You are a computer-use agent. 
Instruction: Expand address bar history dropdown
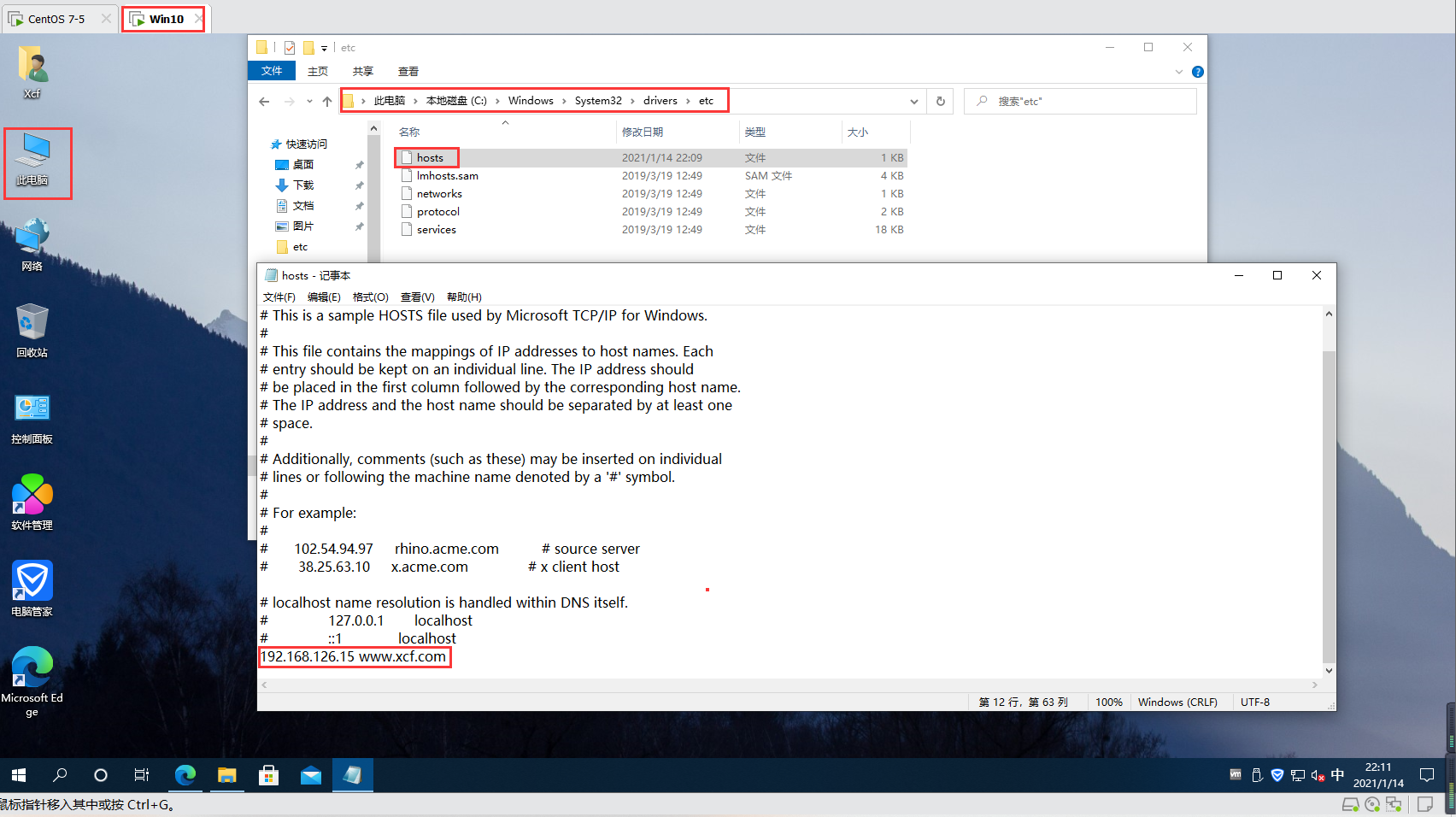(913, 101)
